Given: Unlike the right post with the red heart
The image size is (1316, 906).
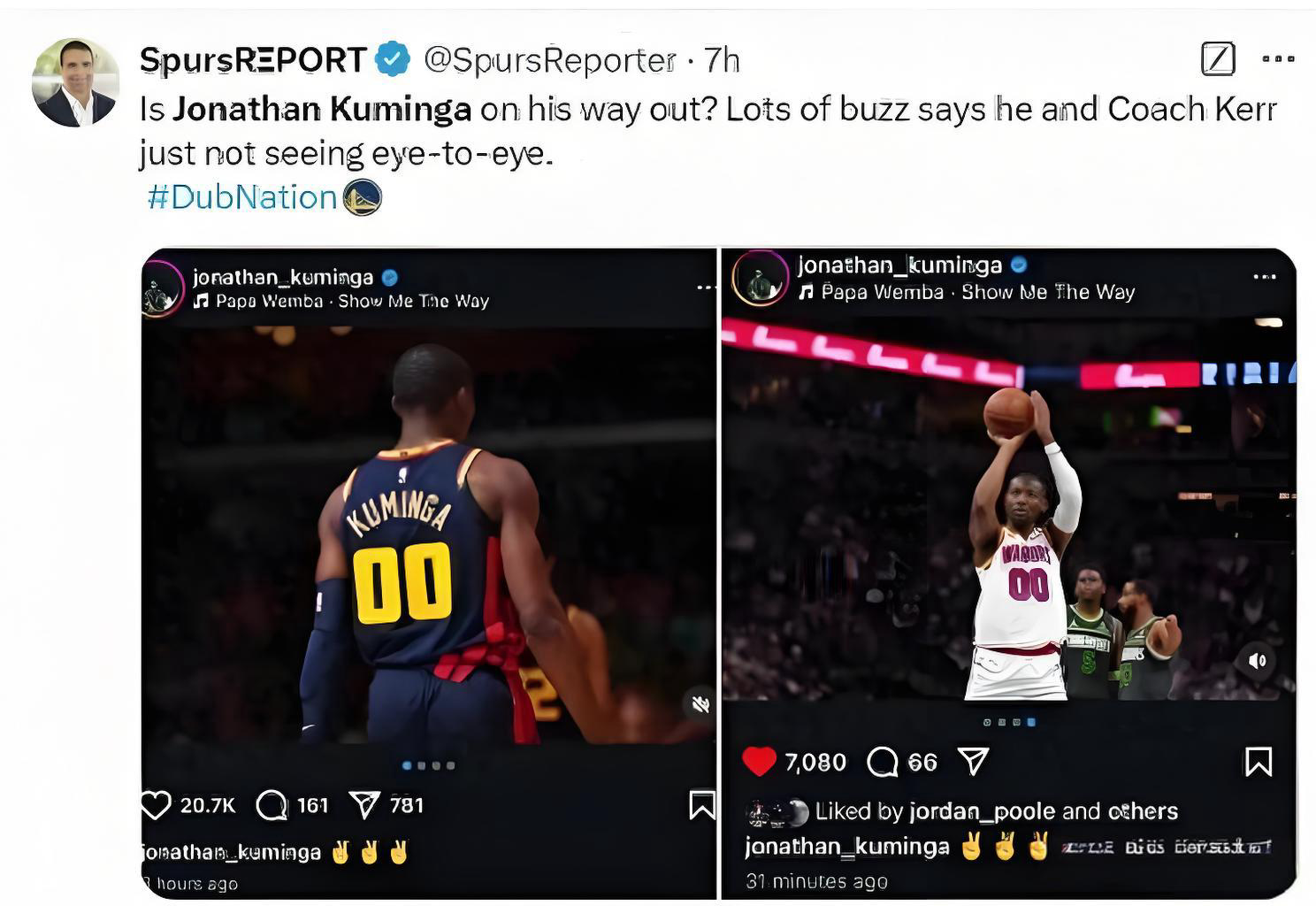Looking at the screenshot, I should coord(759,761).
